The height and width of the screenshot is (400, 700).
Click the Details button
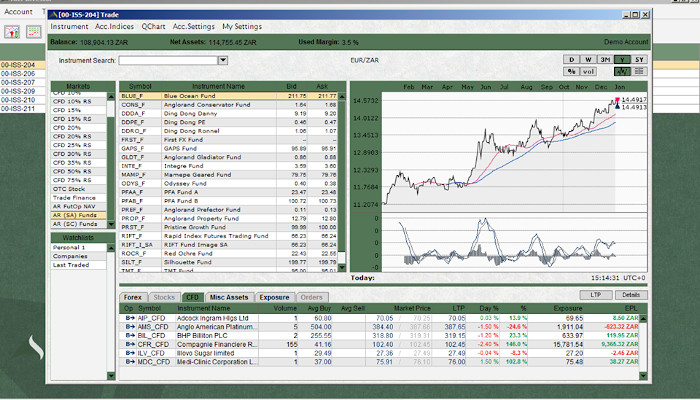630,295
